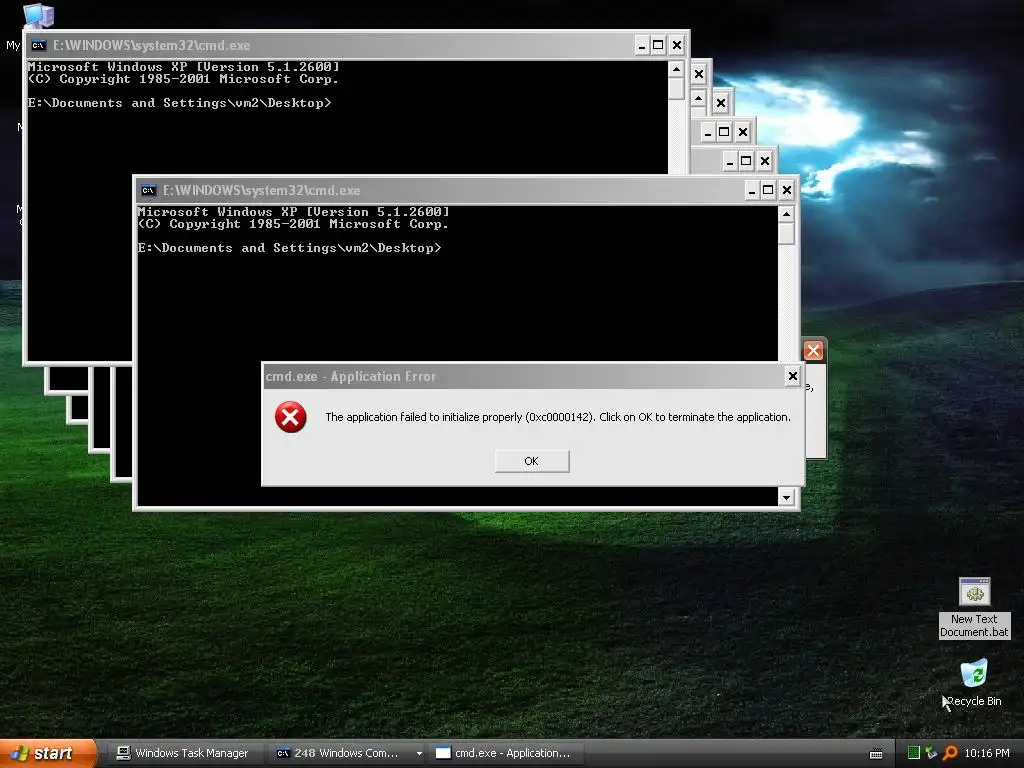1024x768 pixels.
Task: Click the scroll up arrow in the rear cmd window
Action: tap(677, 69)
